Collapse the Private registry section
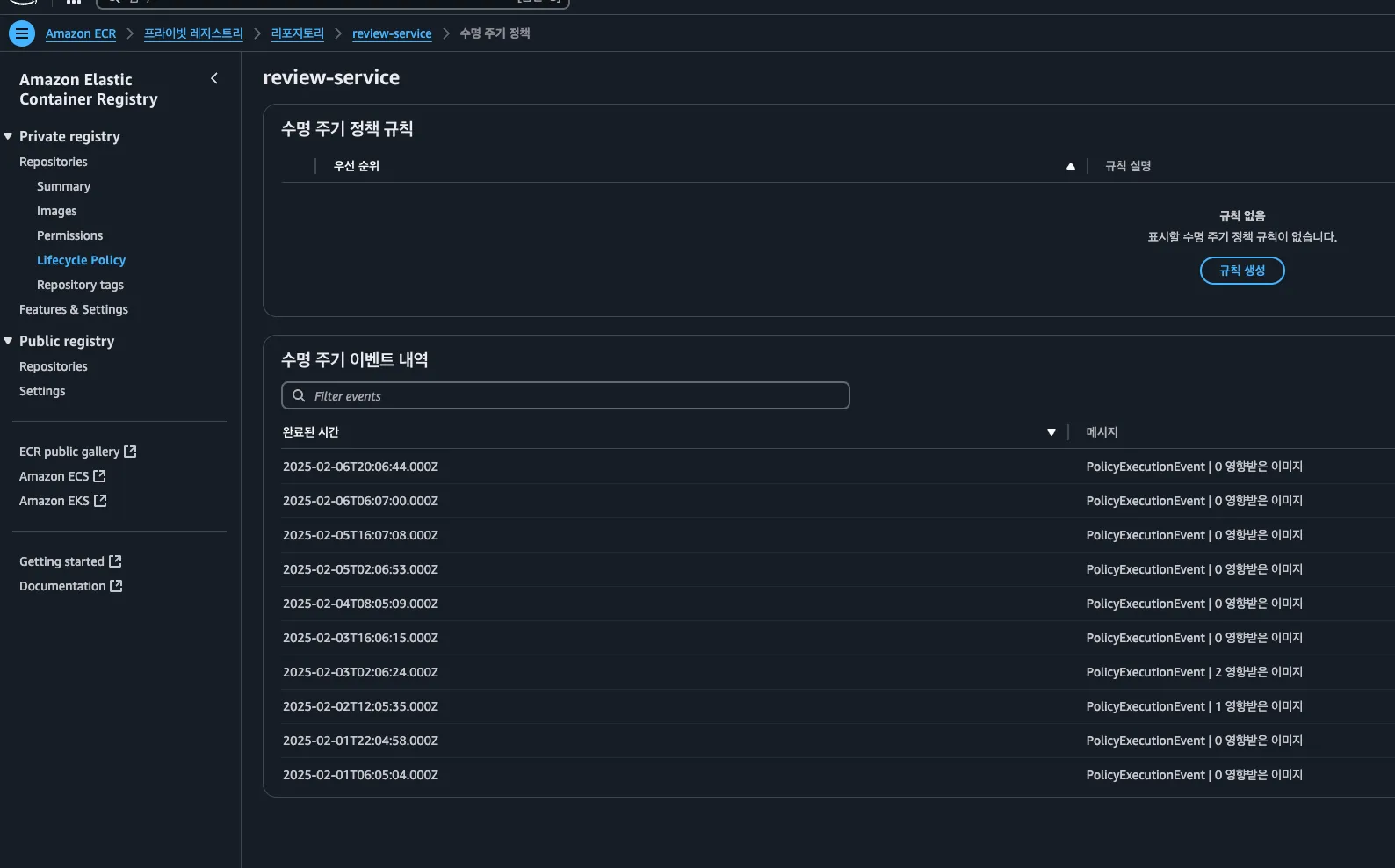Viewport: 1395px width, 868px height. point(8,136)
